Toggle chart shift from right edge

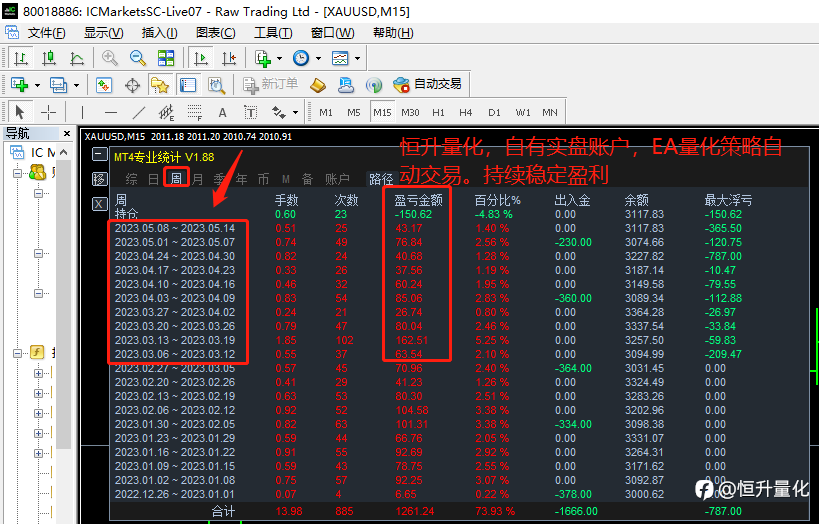(x=229, y=58)
